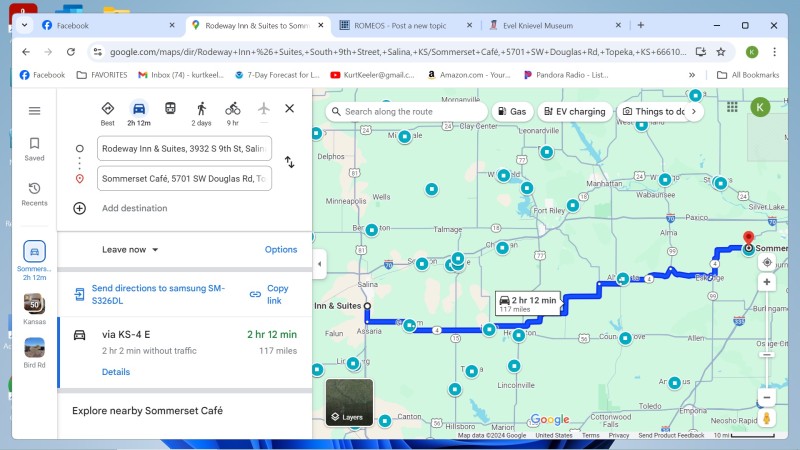Open Chrome three-dot menu

click(774, 52)
